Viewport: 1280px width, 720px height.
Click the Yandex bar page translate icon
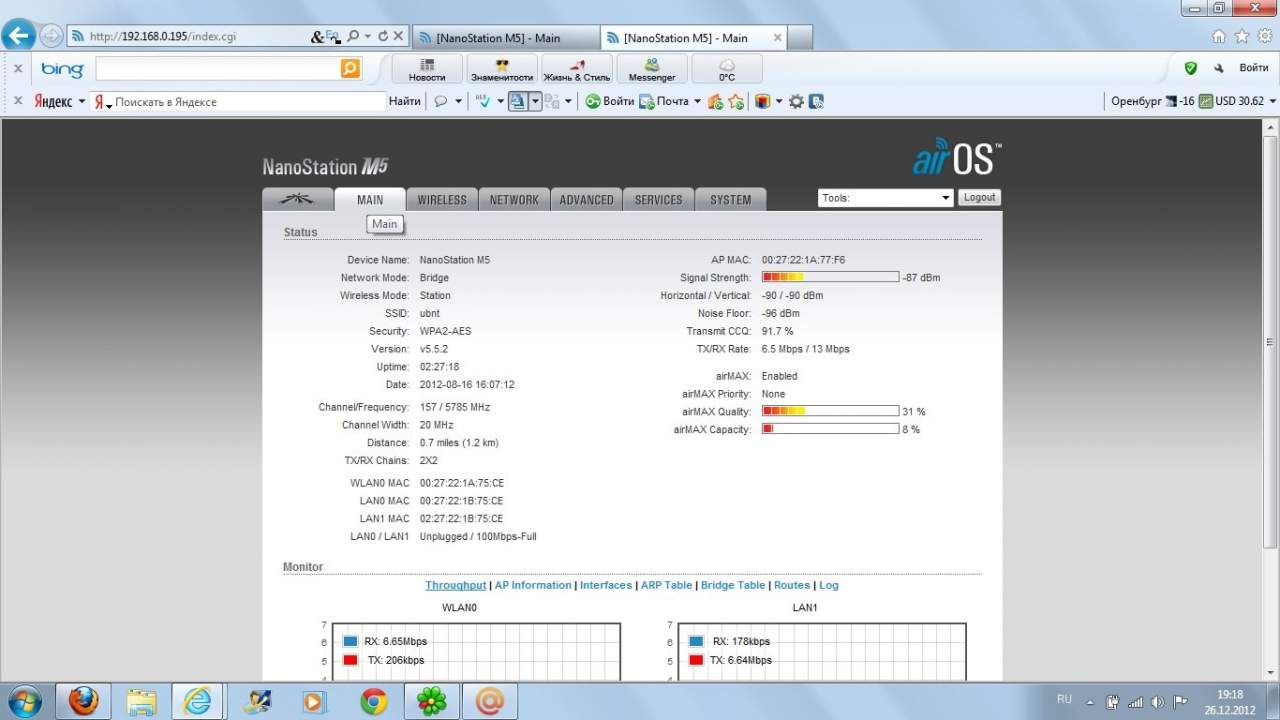517,101
